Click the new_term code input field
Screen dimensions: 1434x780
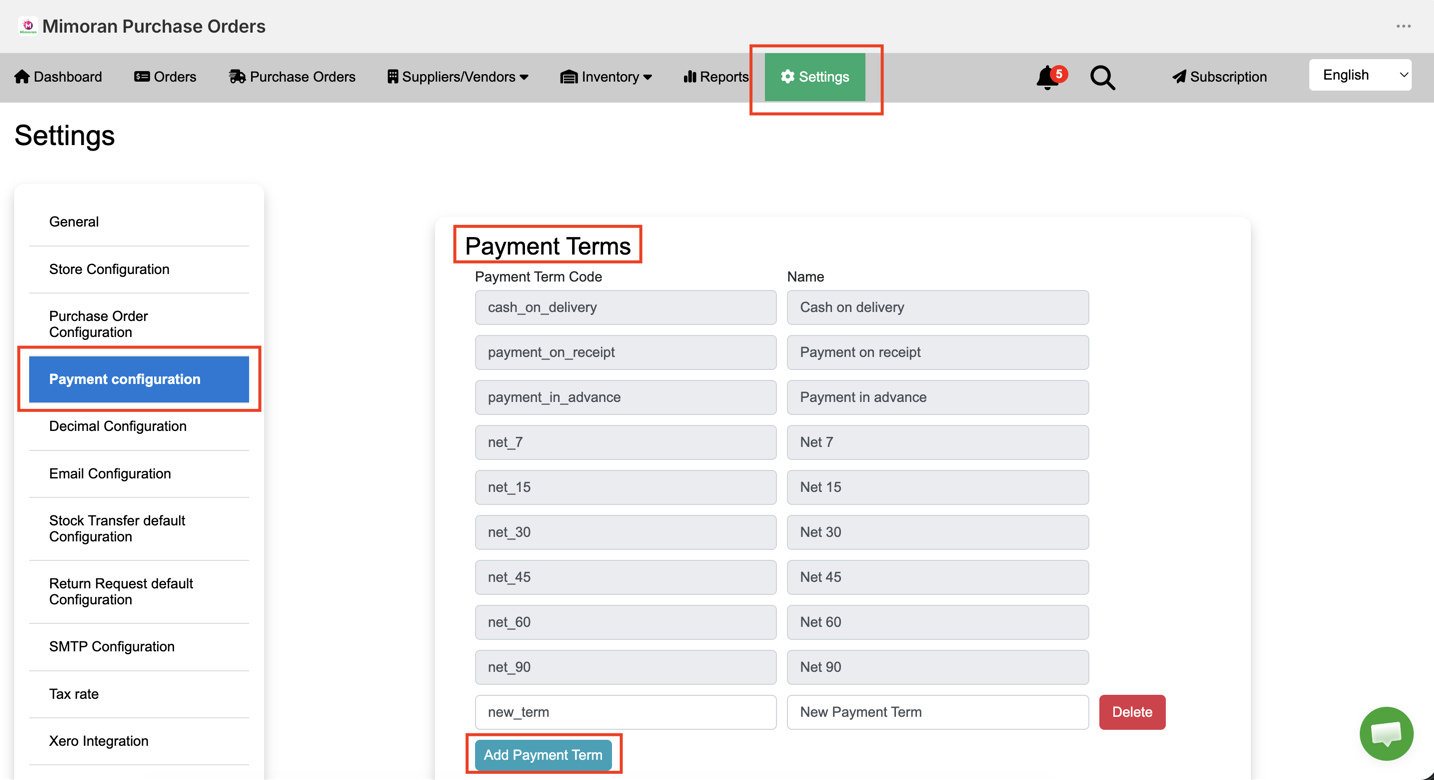coord(626,712)
